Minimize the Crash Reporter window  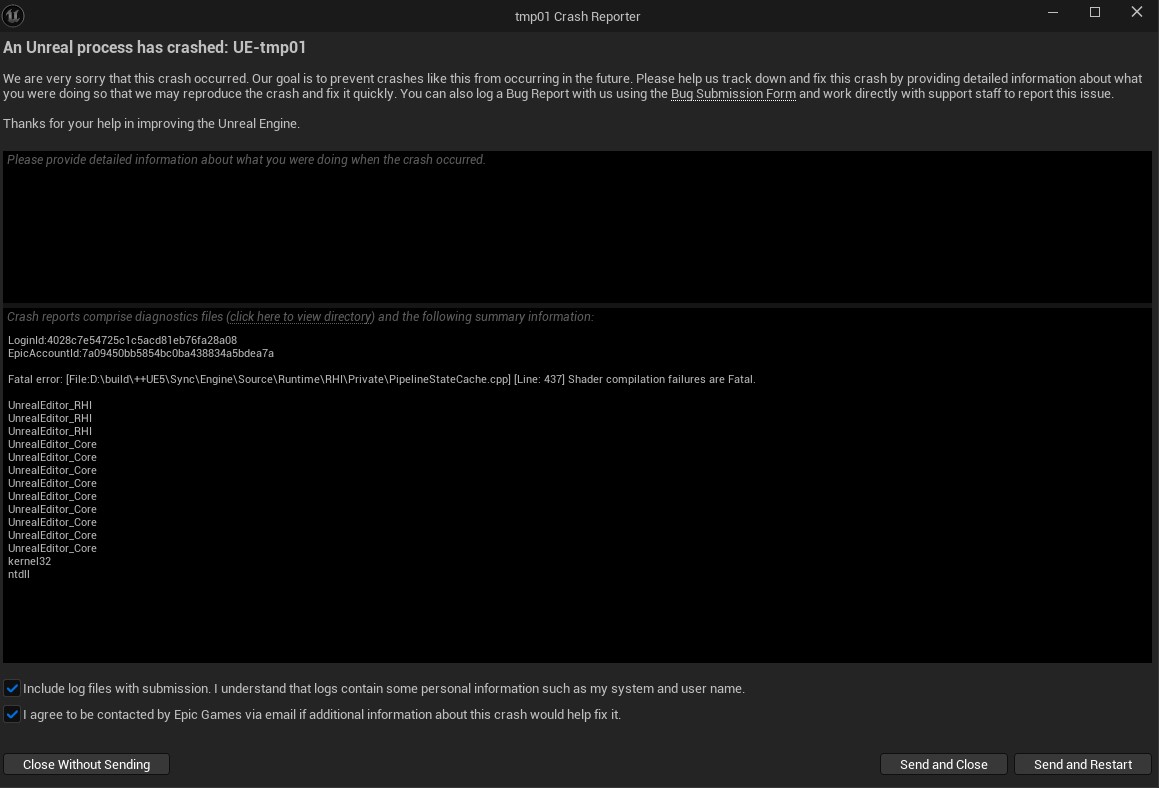coord(1053,13)
